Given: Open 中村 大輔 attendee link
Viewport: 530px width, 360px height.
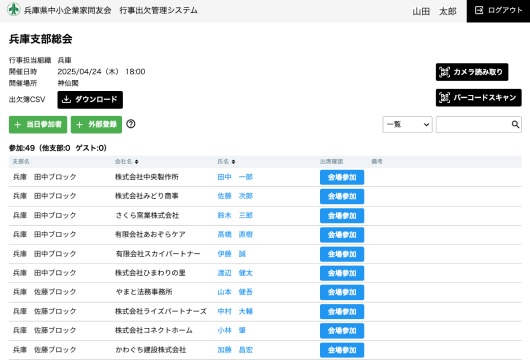Looking at the screenshot, I should pyautogui.click(x=235, y=311).
